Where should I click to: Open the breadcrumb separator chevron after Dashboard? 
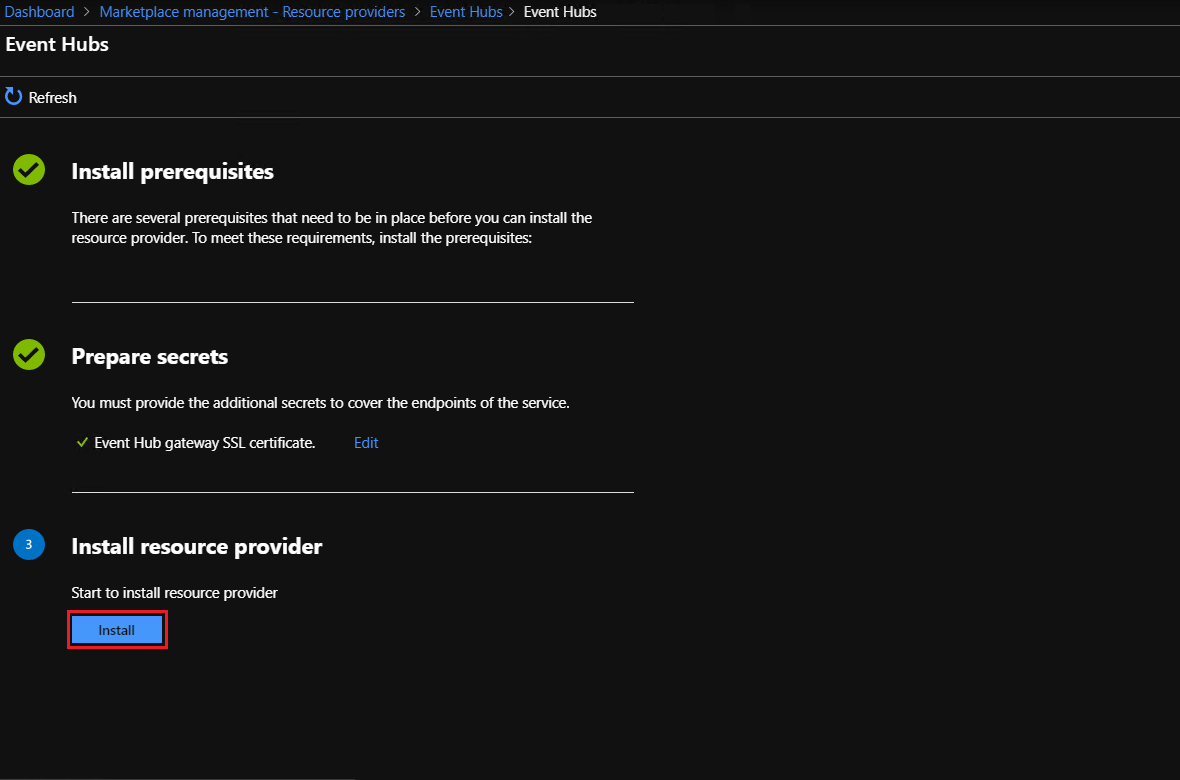coord(85,11)
